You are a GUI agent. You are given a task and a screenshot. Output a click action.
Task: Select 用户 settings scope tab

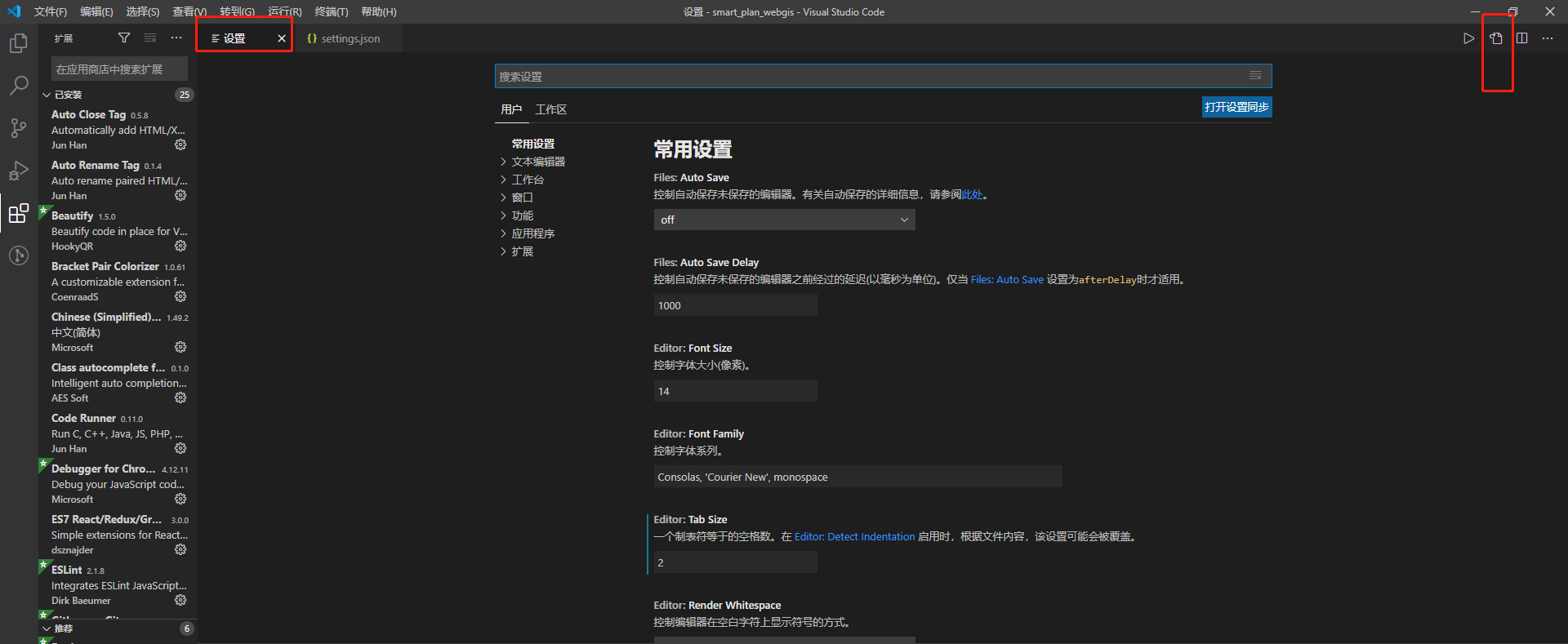point(511,109)
